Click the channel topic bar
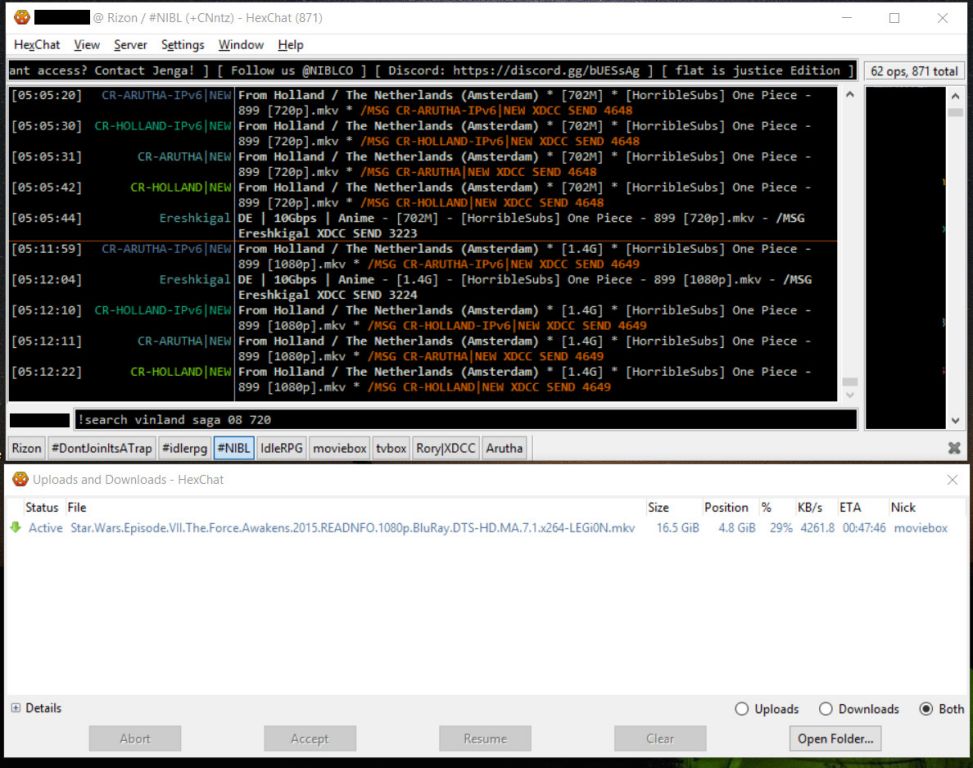Viewport: 973px width, 768px height. 433,70
